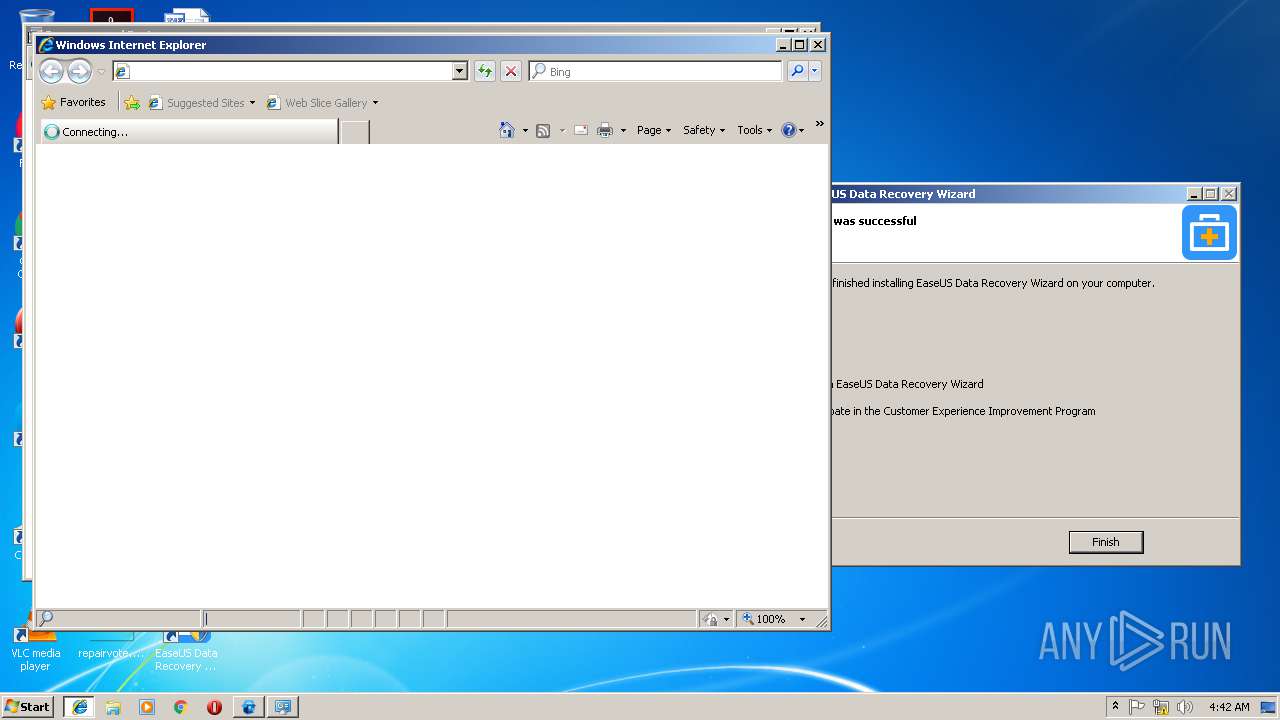
Task: Open the Safety menu
Action: pyautogui.click(x=704, y=130)
